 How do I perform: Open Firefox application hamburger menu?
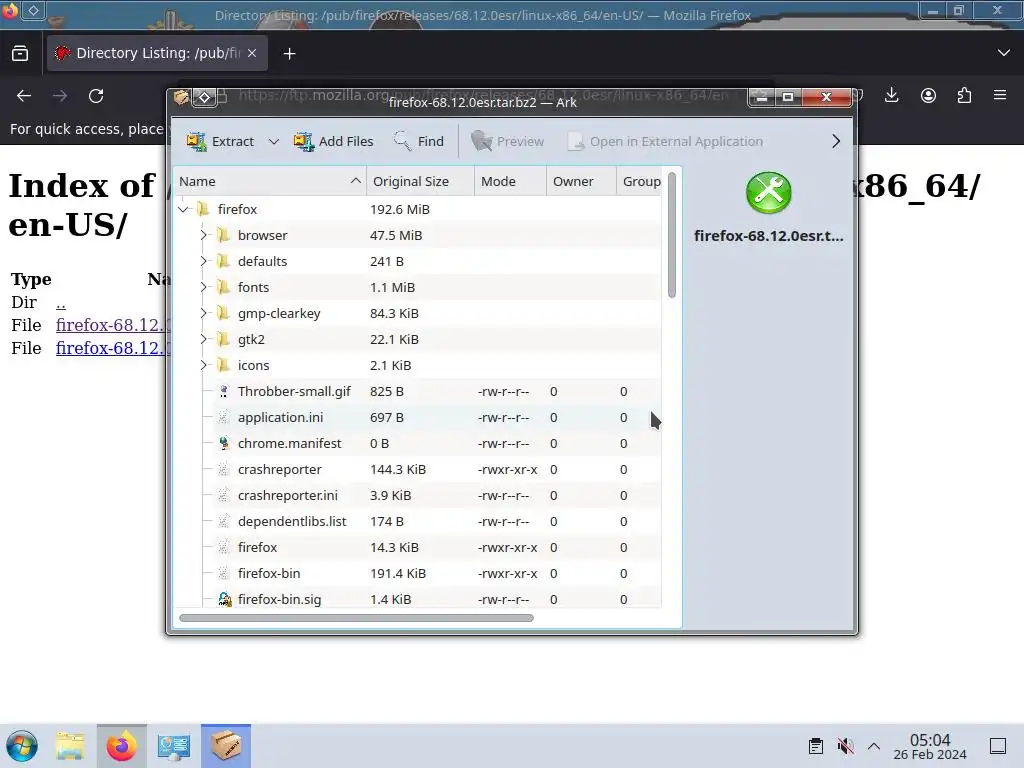1000,96
